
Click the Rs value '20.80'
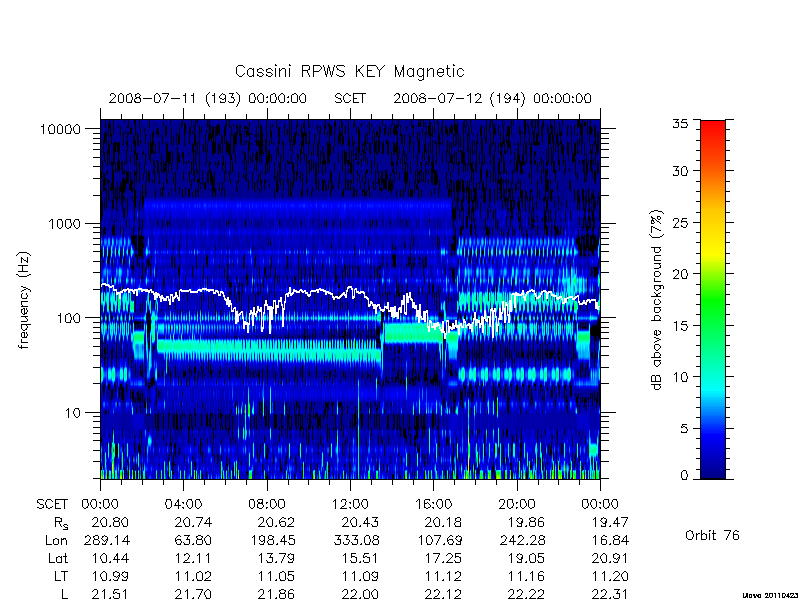click(x=110, y=522)
